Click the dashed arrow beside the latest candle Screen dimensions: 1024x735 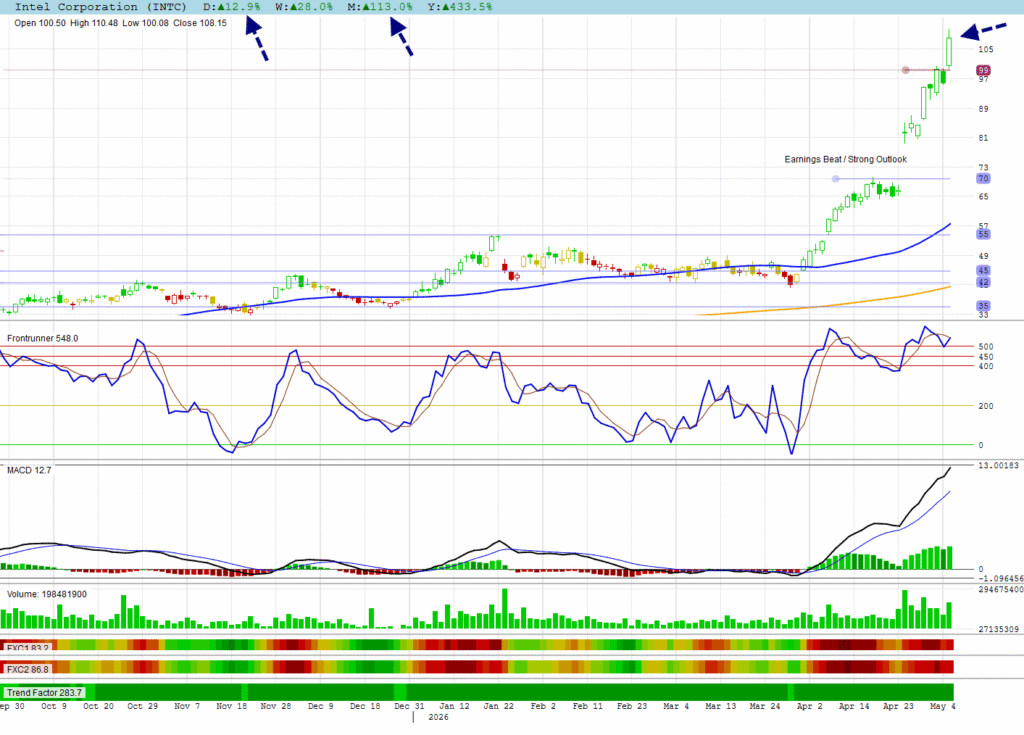pyautogui.click(x=984, y=31)
